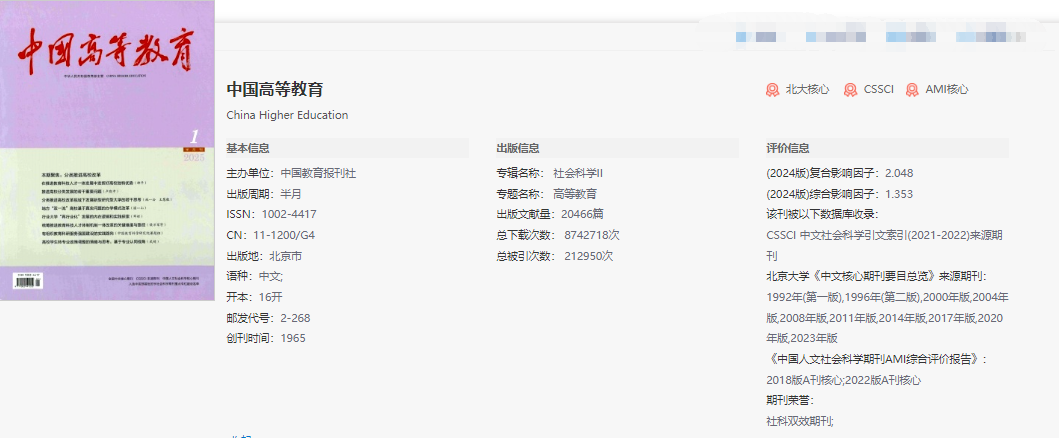The height and width of the screenshot is (438, 1059).
Task: Click the 《中国人文社会科学期刊AMI综合评价报告》 line
Action: [x=877, y=359]
